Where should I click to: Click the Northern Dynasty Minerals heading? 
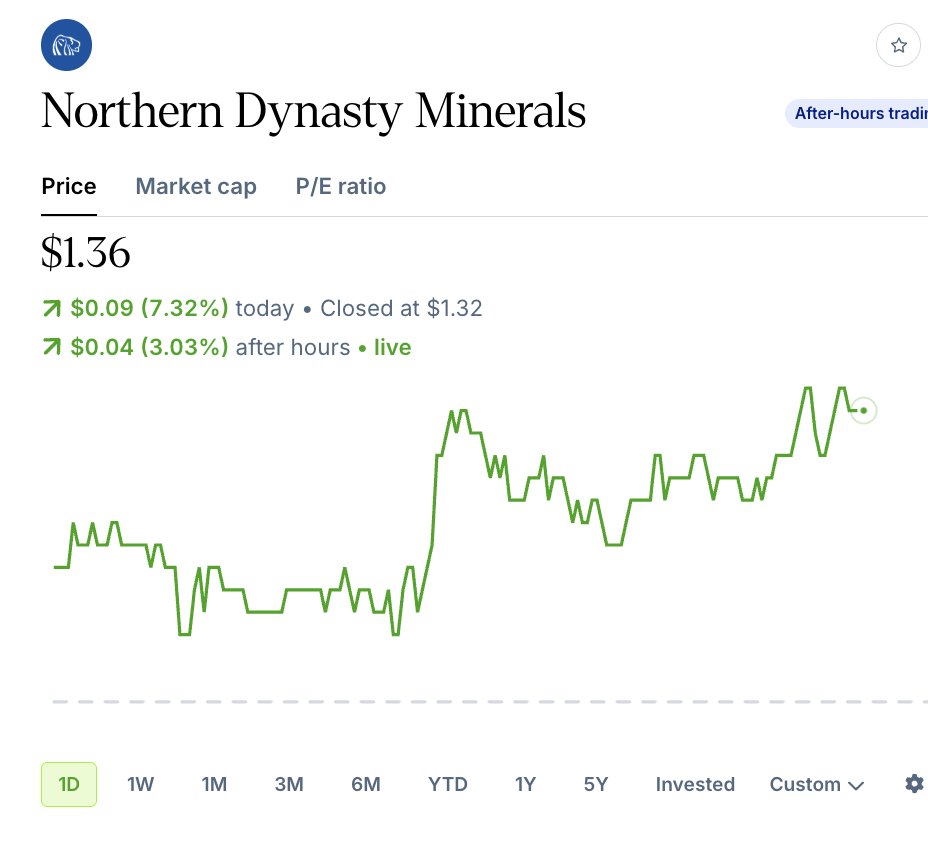tap(314, 111)
